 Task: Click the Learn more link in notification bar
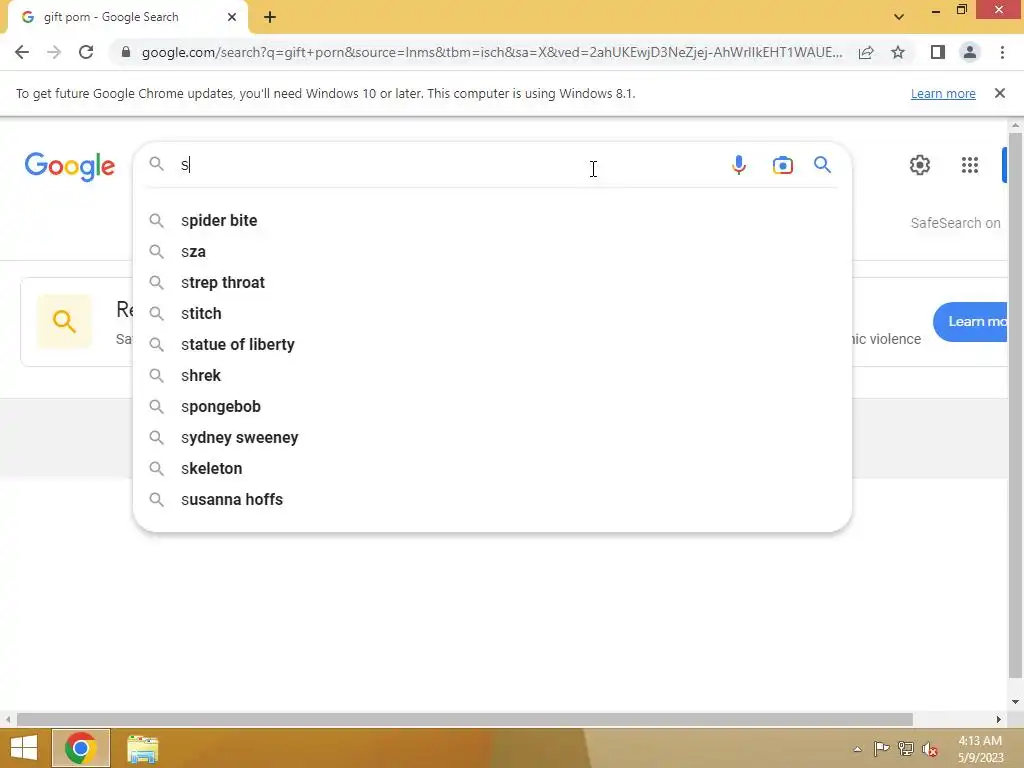tap(943, 93)
